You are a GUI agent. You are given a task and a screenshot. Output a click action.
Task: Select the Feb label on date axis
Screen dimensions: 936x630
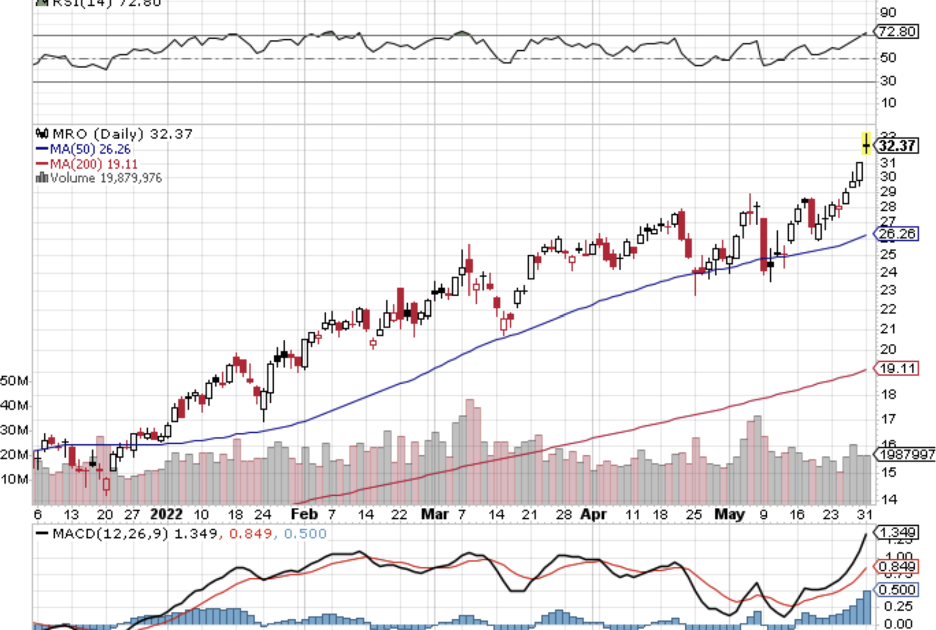pyautogui.click(x=303, y=513)
